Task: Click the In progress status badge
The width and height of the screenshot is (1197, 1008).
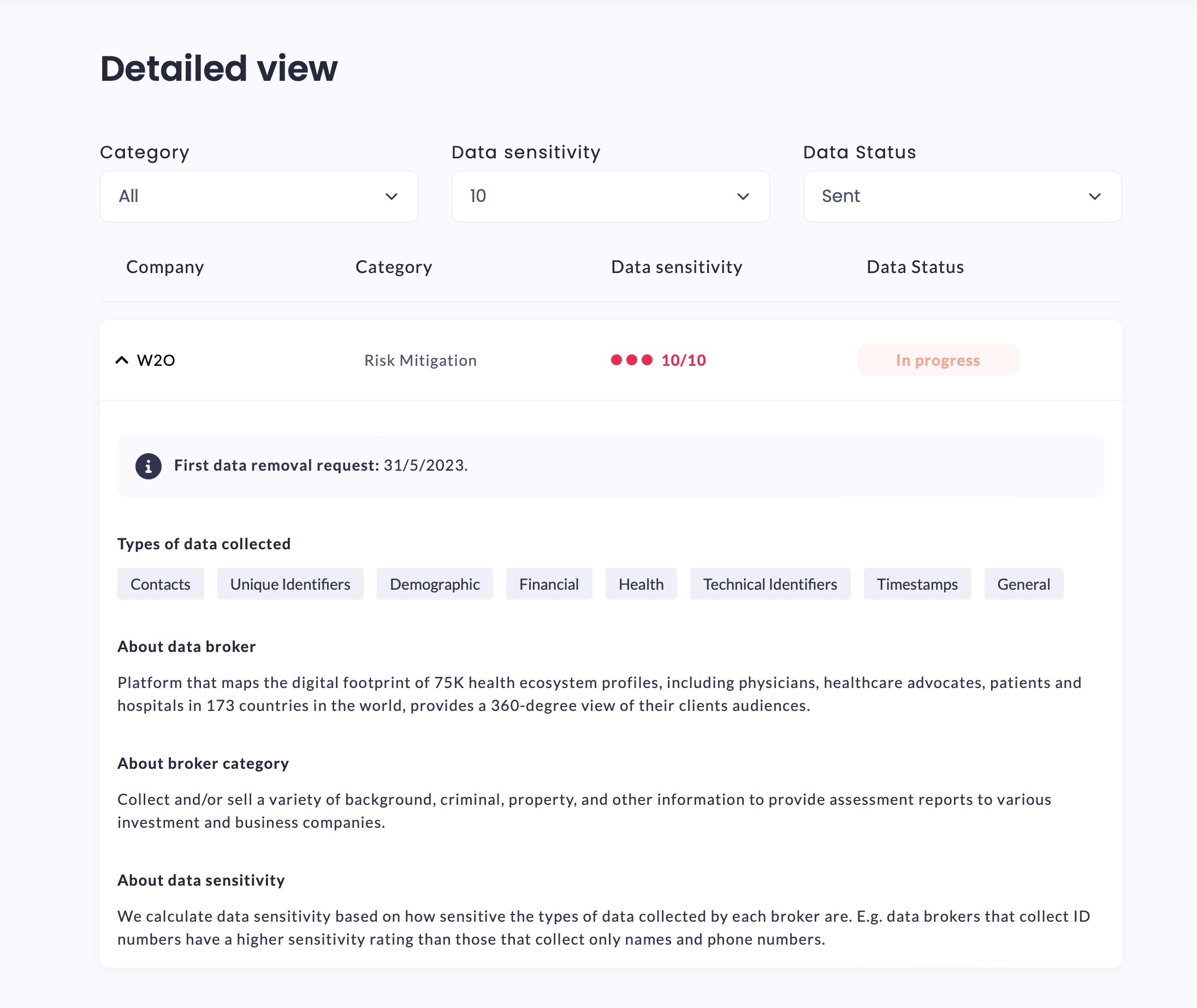Action: tap(938, 360)
